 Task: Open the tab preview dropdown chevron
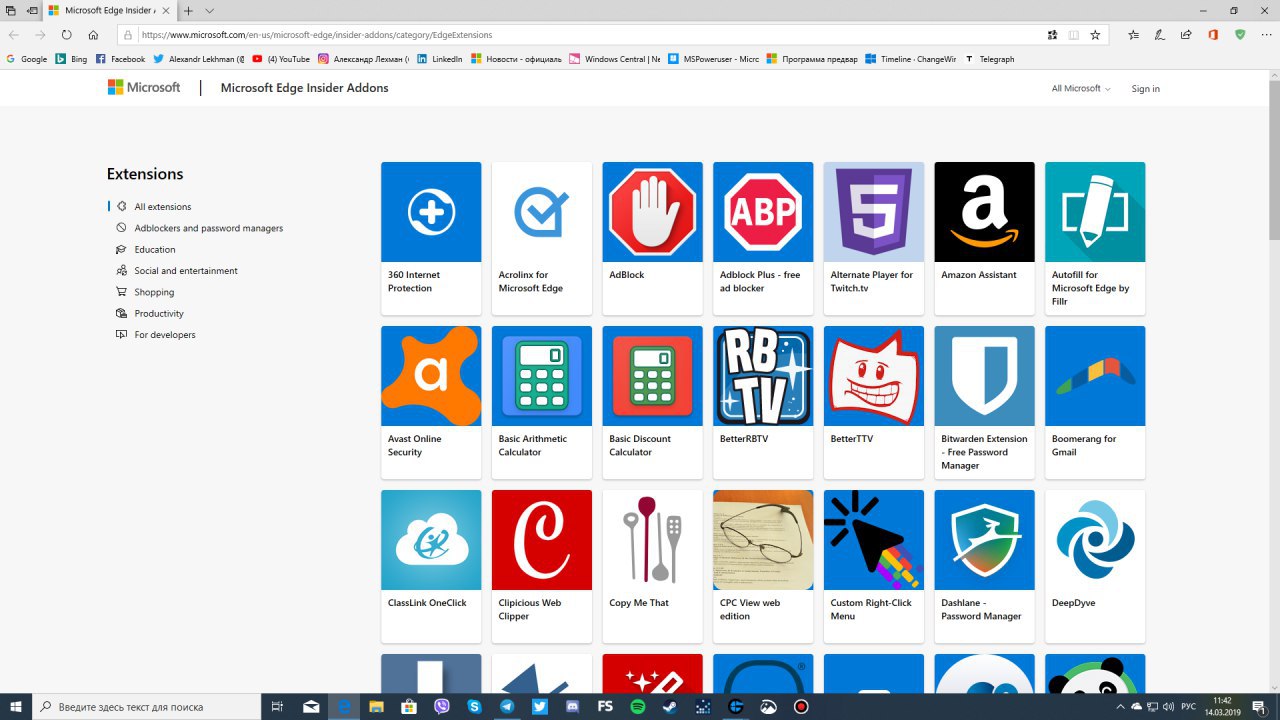click(209, 10)
